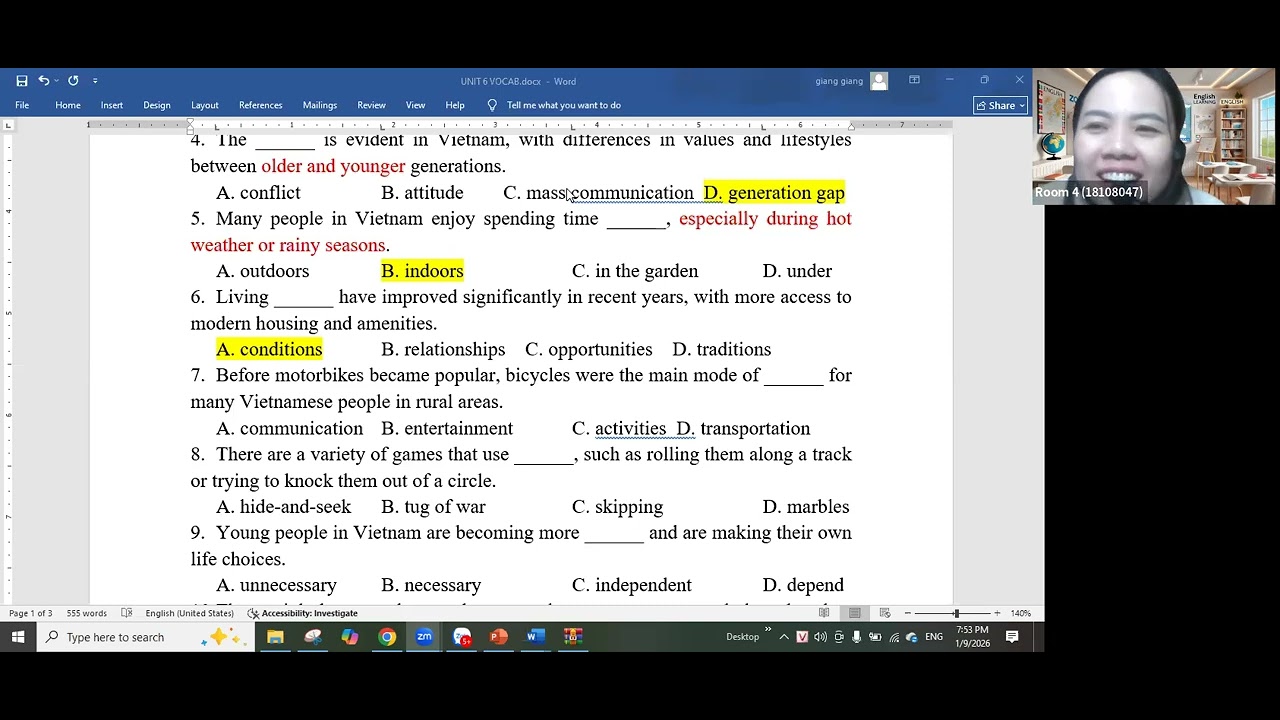Click the zoom in plus button
The image size is (1280, 720).
click(997, 613)
